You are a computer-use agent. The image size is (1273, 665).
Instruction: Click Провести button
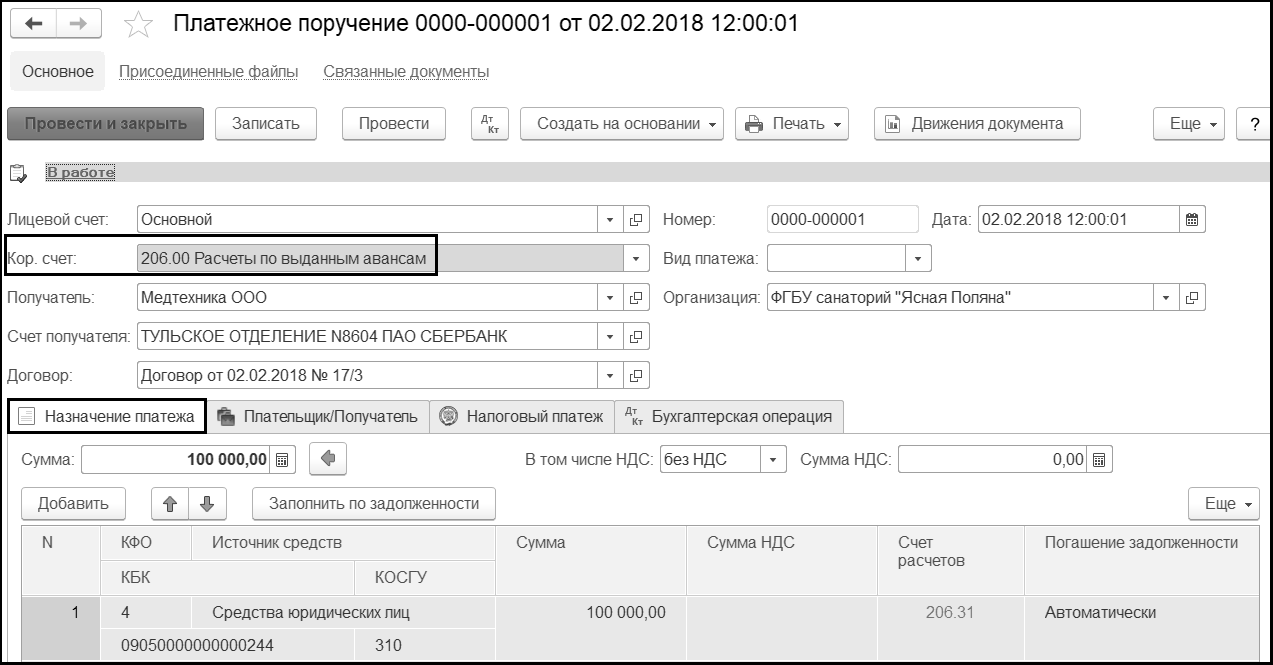394,124
